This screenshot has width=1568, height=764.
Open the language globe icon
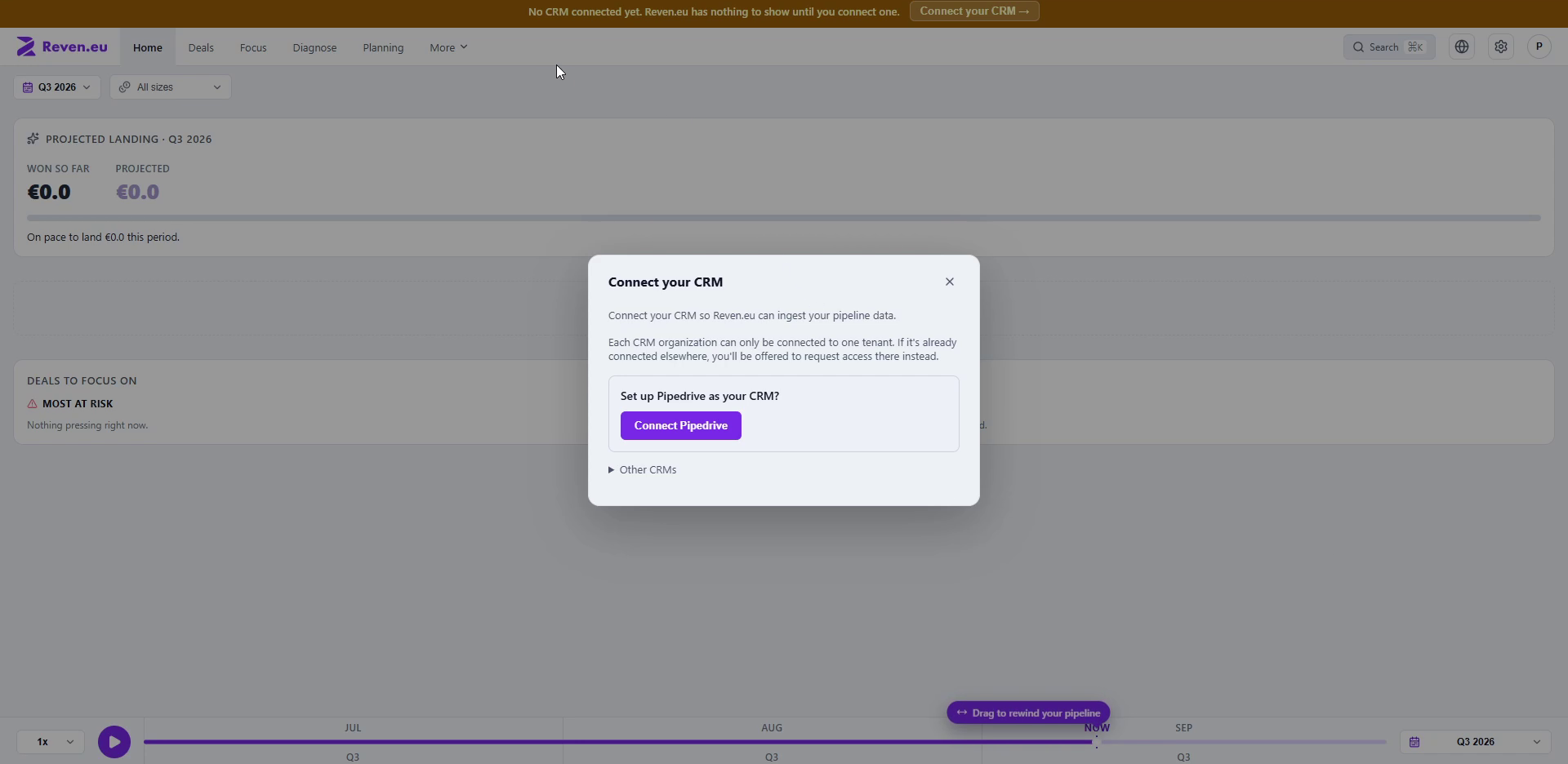point(1462,47)
